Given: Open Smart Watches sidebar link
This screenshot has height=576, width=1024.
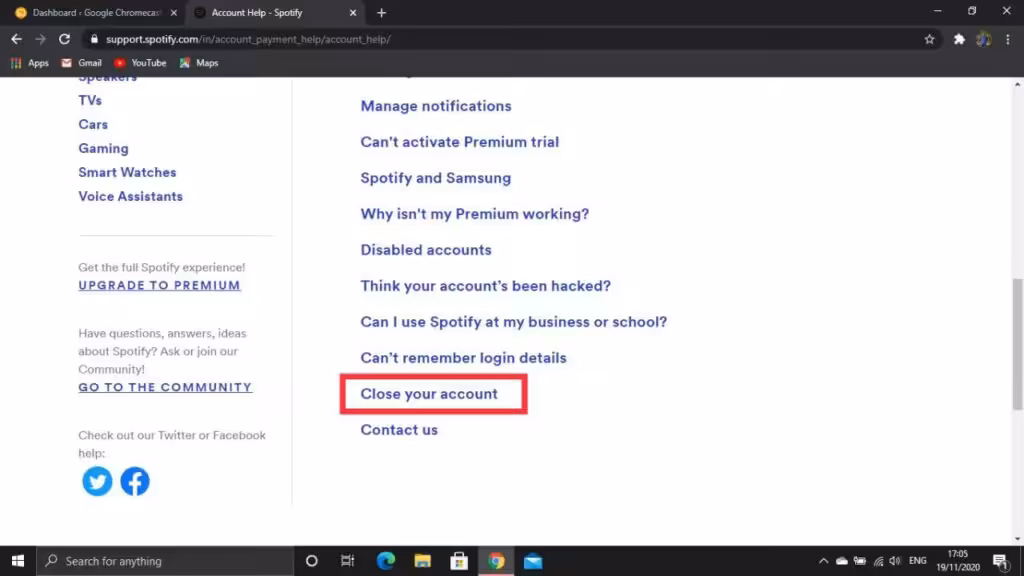Looking at the screenshot, I should [127, 172].
